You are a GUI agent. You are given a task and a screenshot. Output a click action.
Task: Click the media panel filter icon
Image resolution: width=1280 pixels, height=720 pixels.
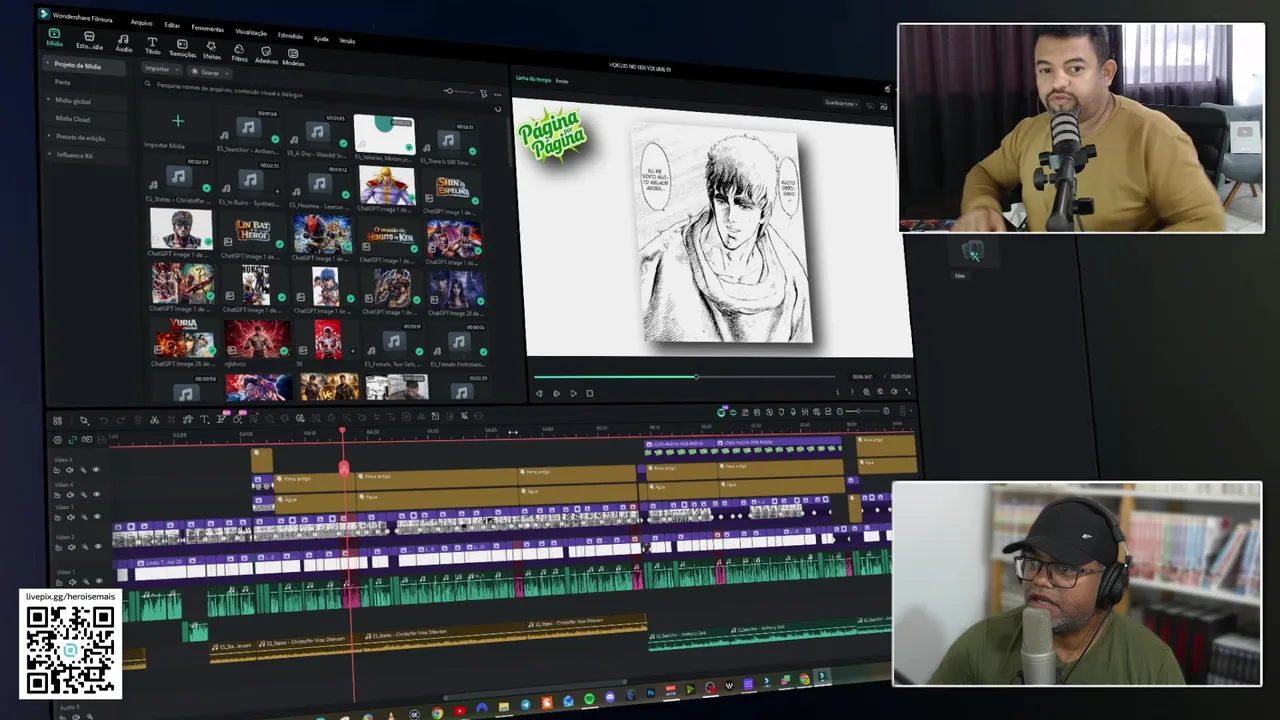pos(483,94)
